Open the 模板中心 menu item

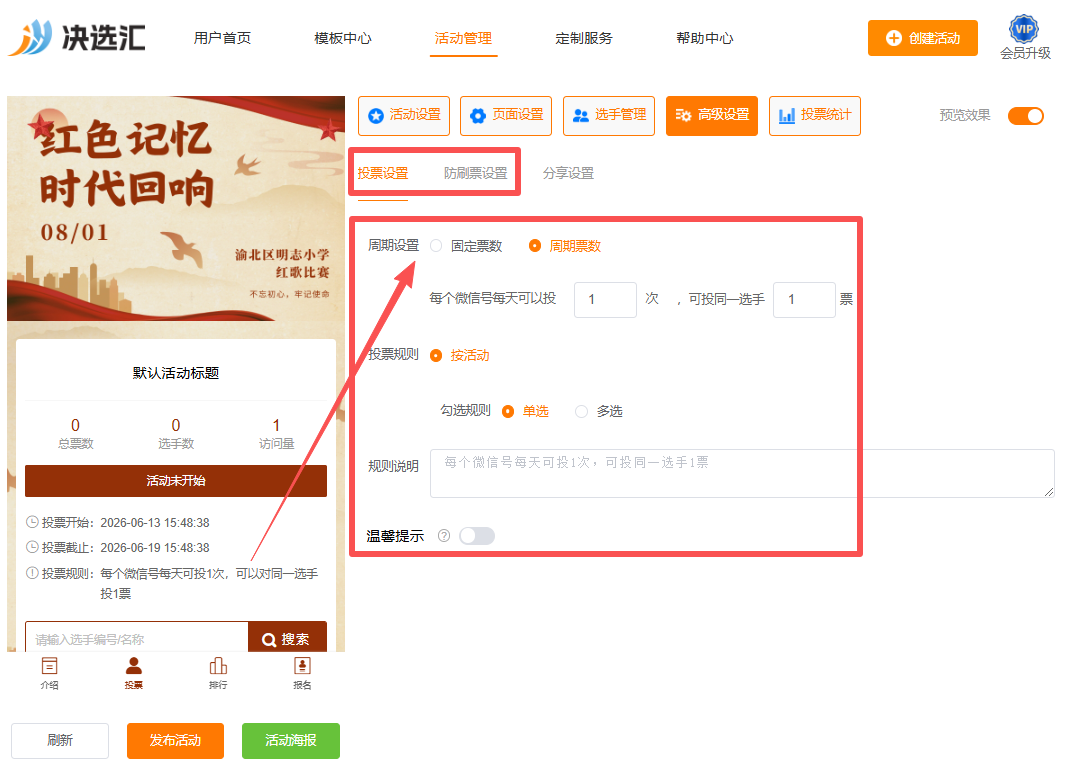[342, 38]
